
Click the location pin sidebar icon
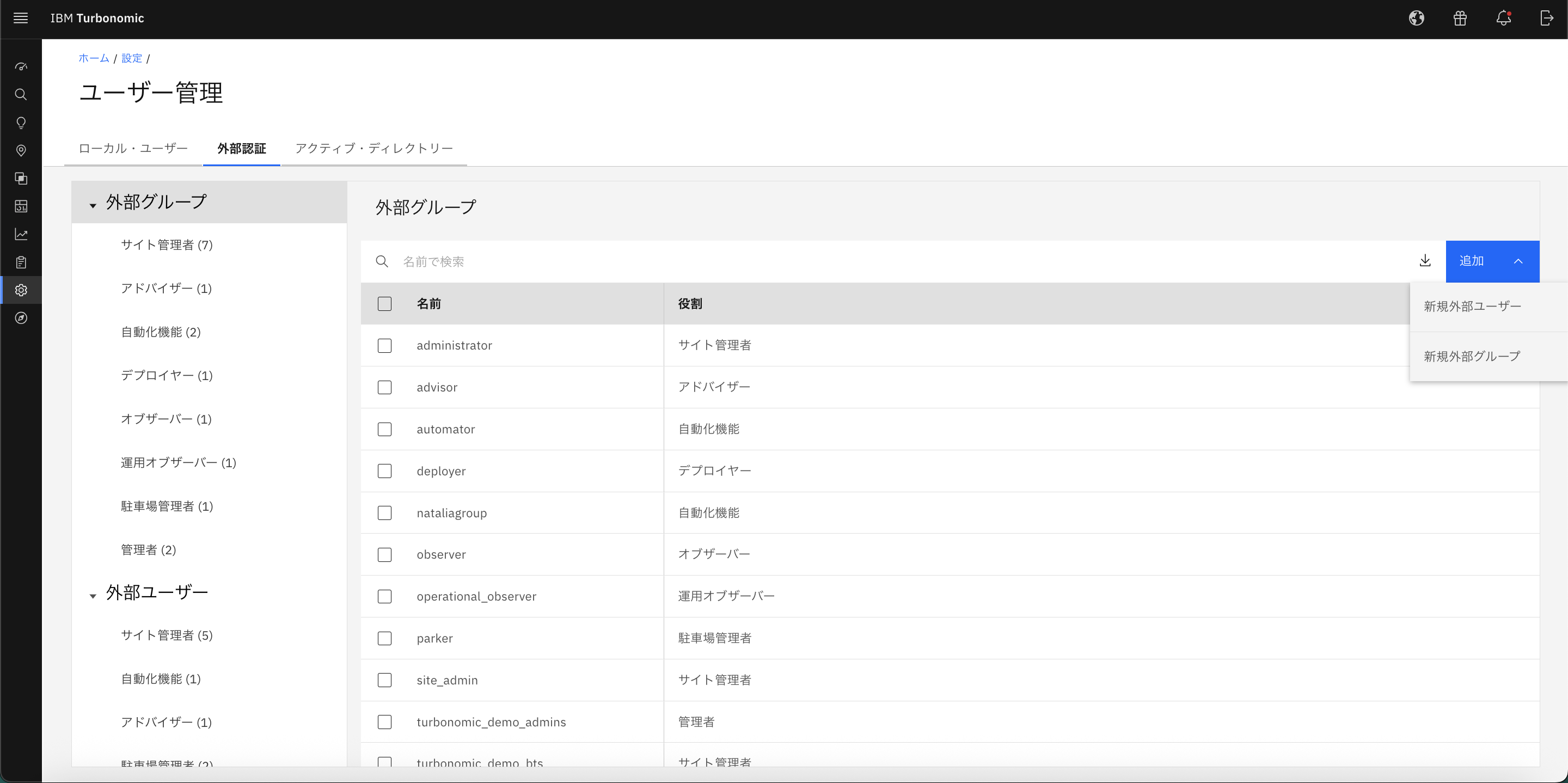(21, 150)
